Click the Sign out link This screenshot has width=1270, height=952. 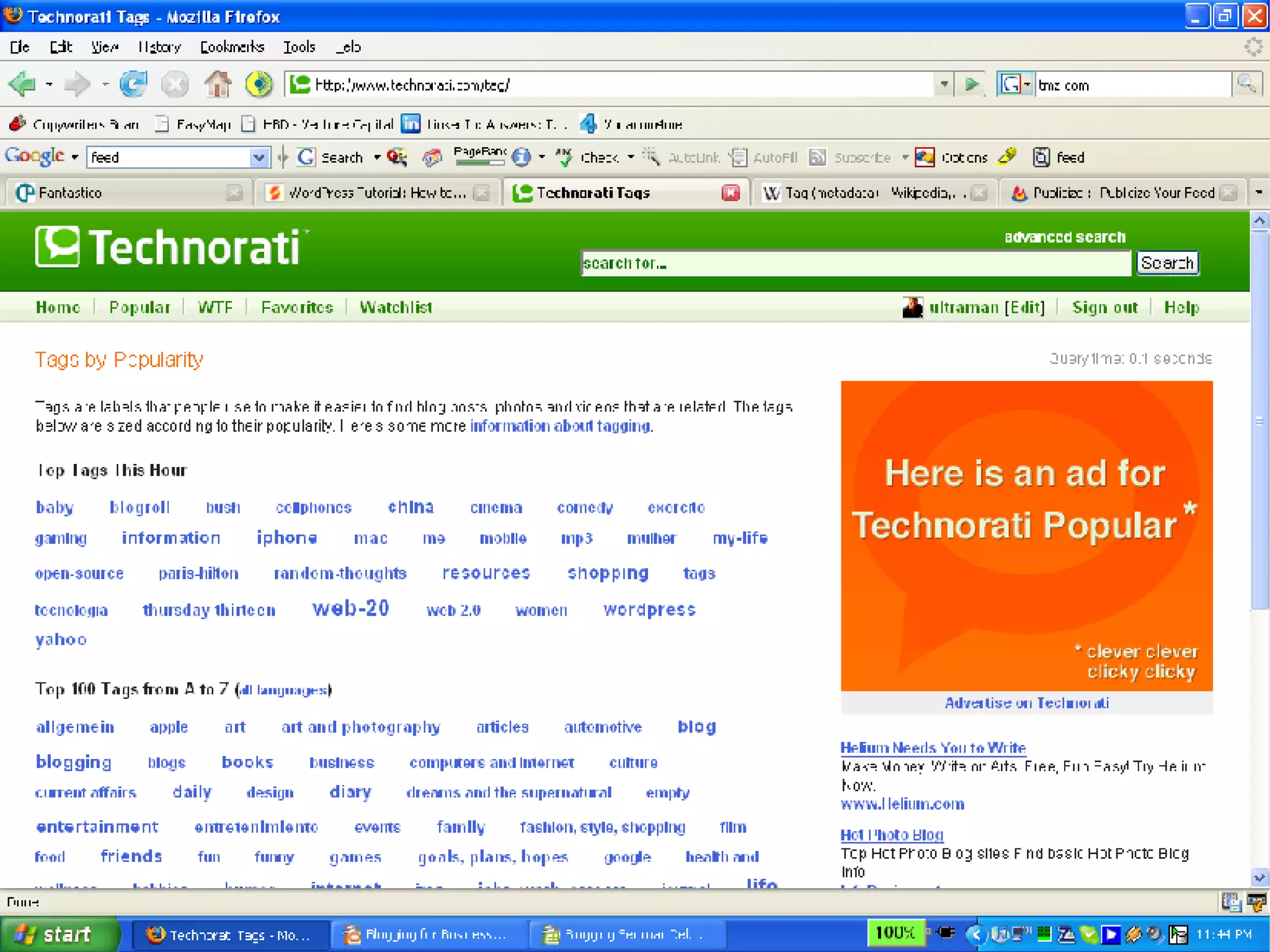(1104, 308)
